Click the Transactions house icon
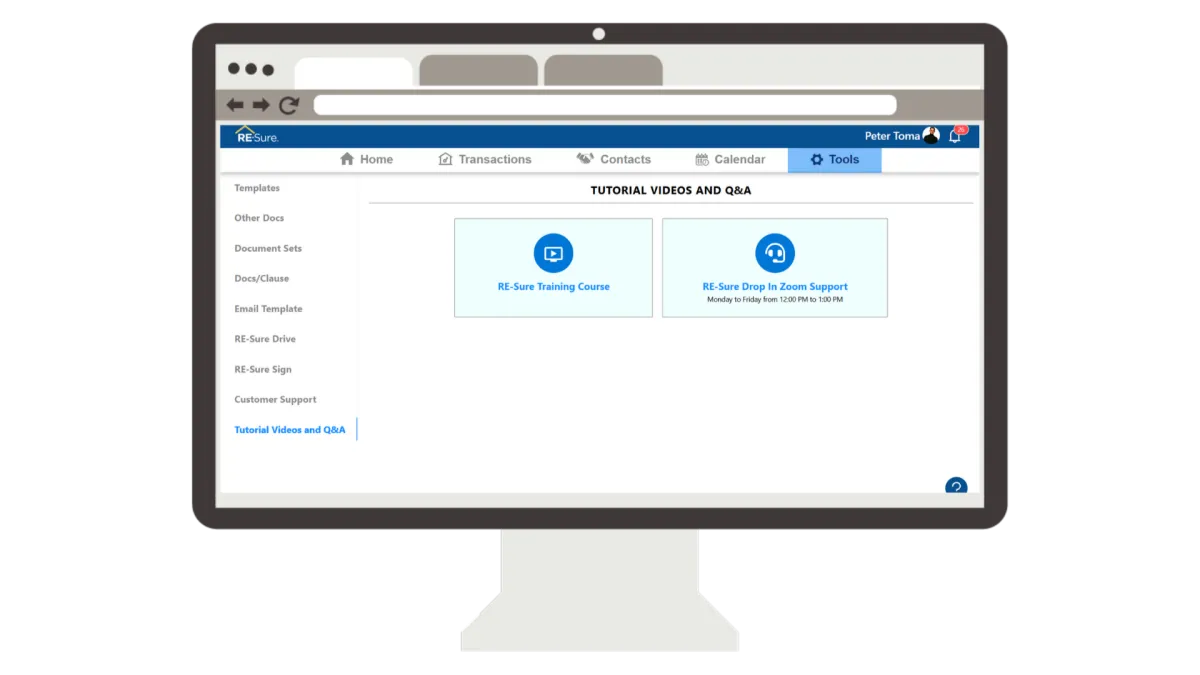The image size is (1200, 675). pyautogui.click(x=446, y=159)
